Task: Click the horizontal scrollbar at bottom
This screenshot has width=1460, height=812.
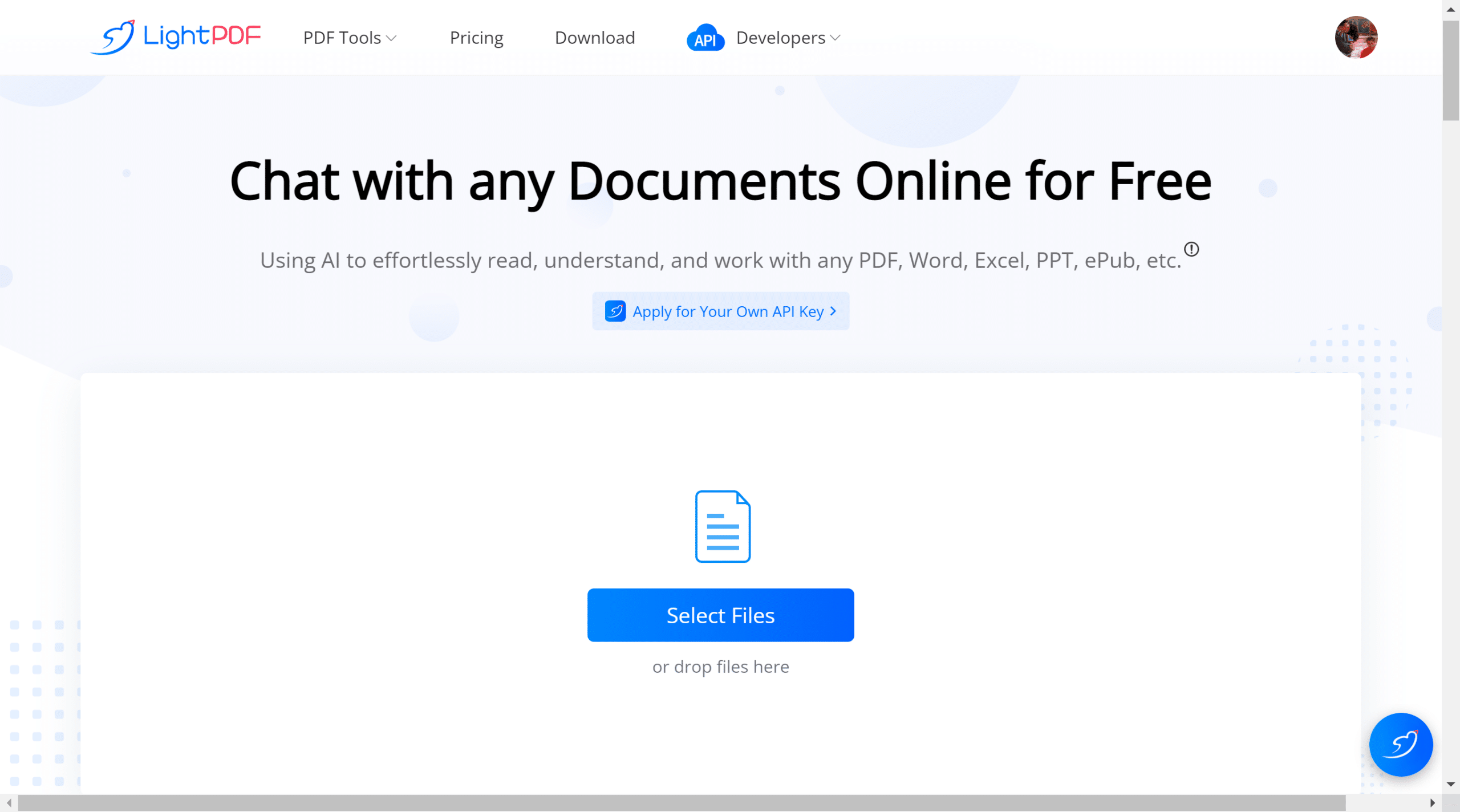Action: coord(727,799)
